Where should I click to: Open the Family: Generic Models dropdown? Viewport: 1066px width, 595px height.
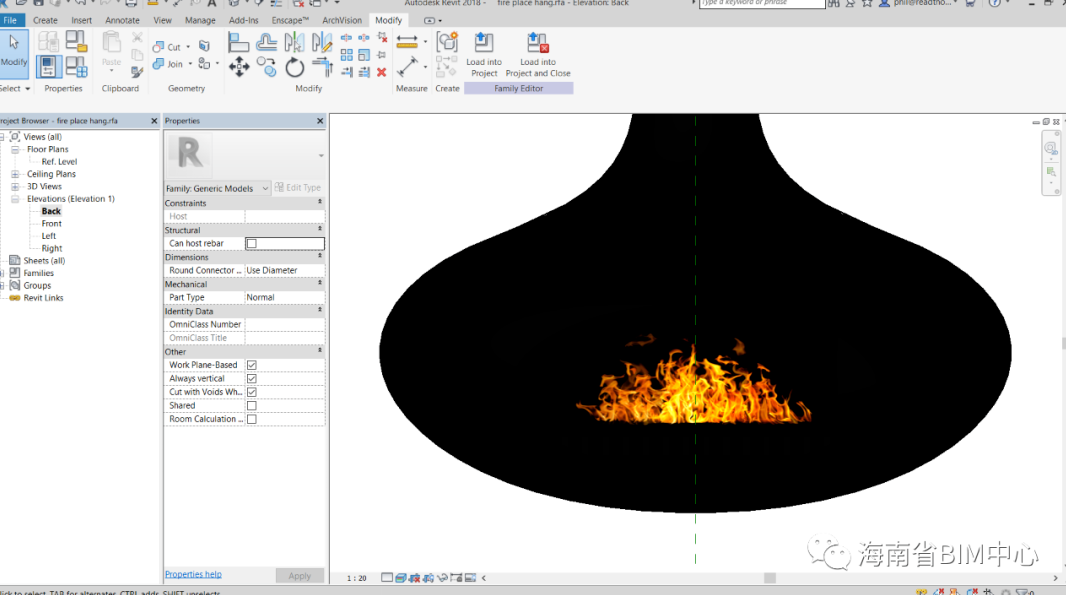217,188
